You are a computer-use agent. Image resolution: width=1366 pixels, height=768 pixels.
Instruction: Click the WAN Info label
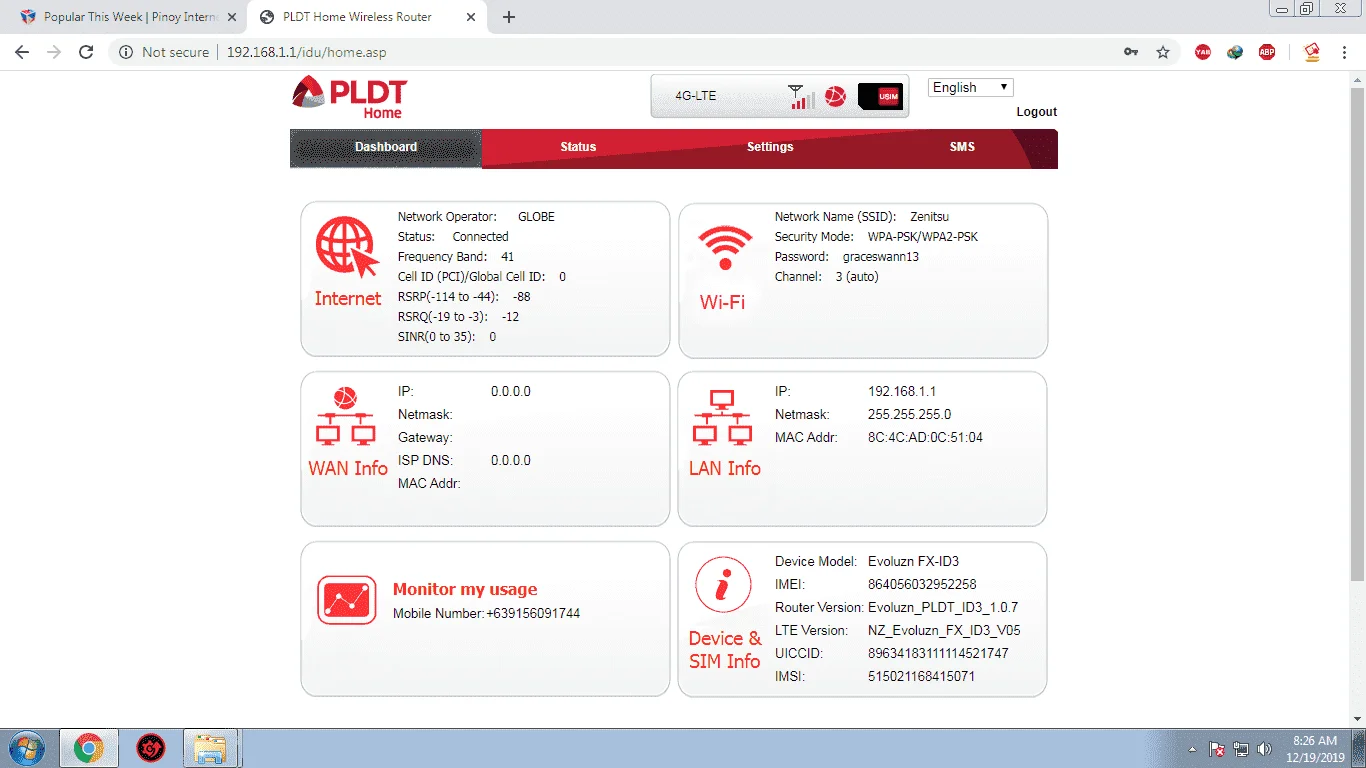(348, 468)
